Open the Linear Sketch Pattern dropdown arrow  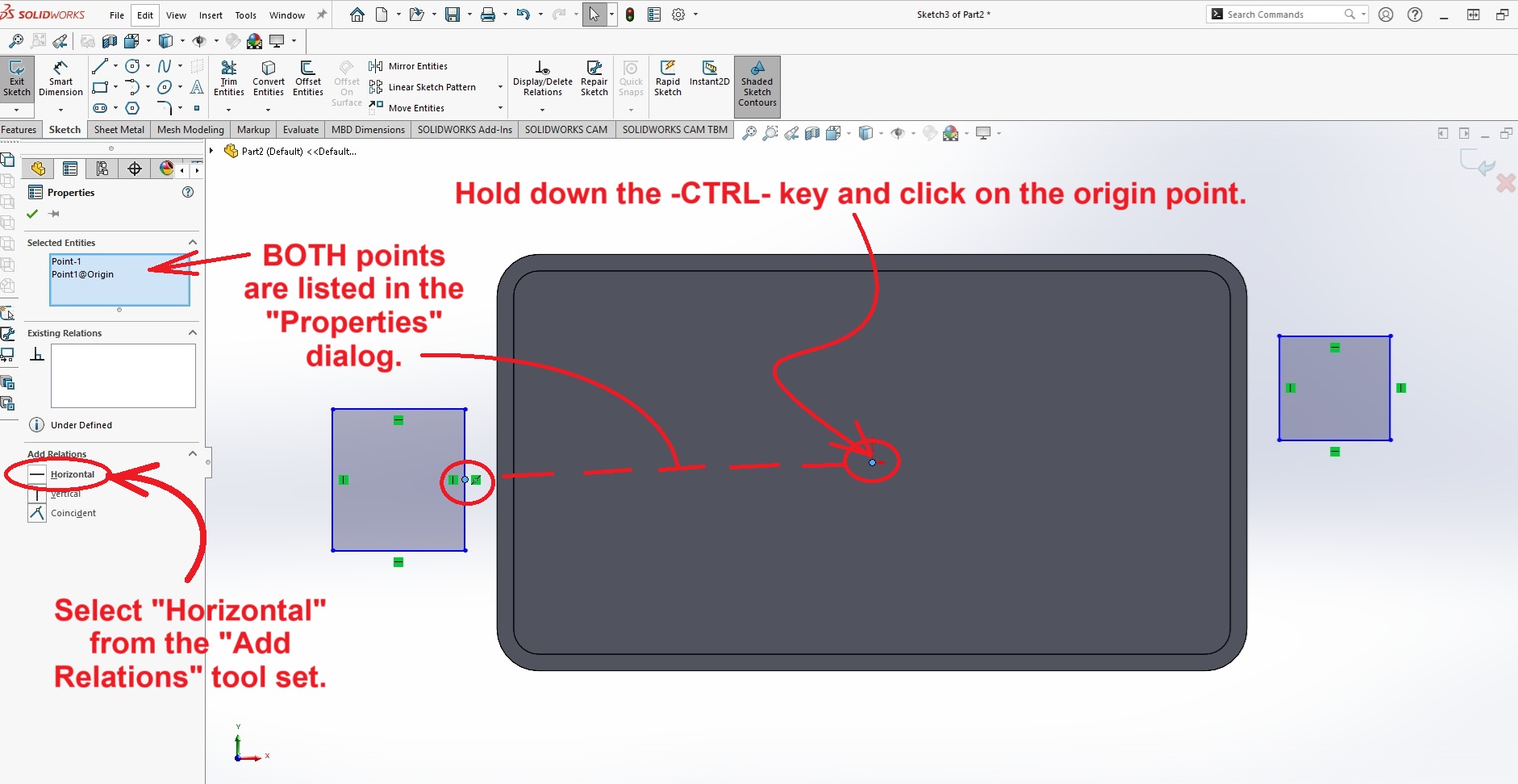click(x=500, y=87)
